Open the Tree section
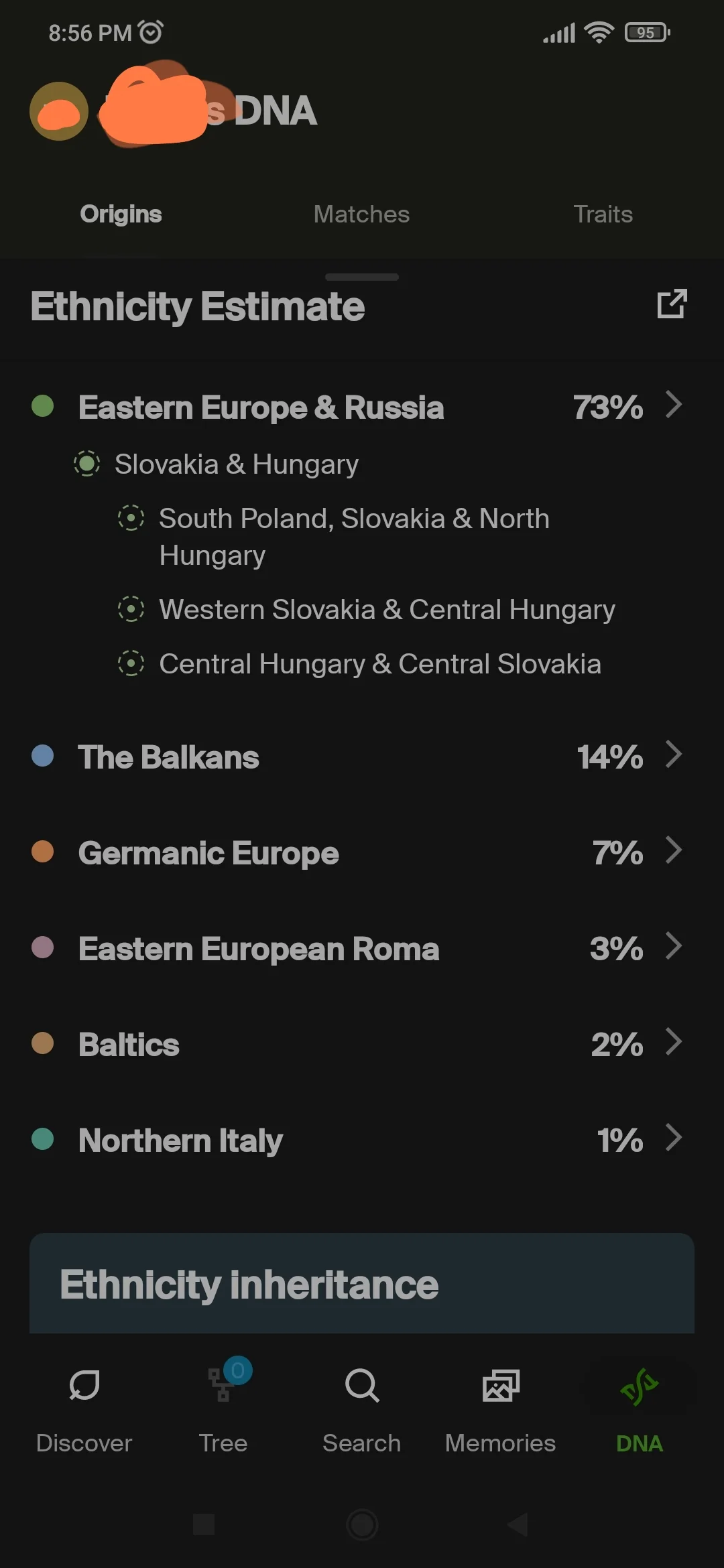This screenshot has height=1568, width=724. pos(223,1414)
